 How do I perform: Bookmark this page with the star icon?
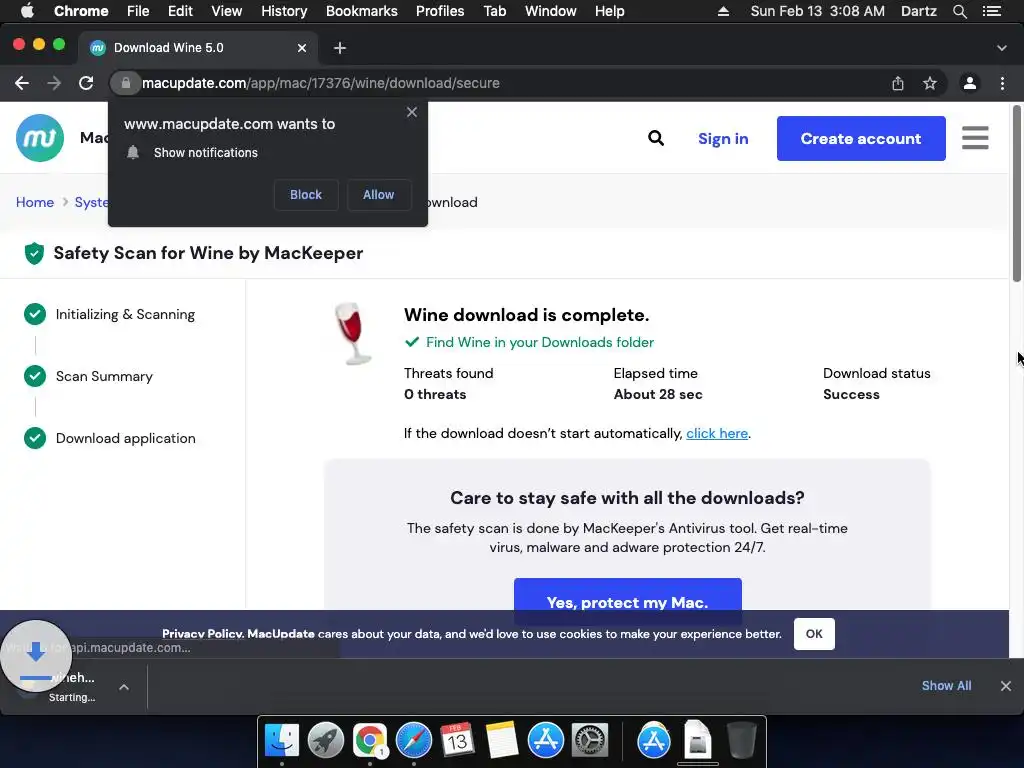[930, 83]
